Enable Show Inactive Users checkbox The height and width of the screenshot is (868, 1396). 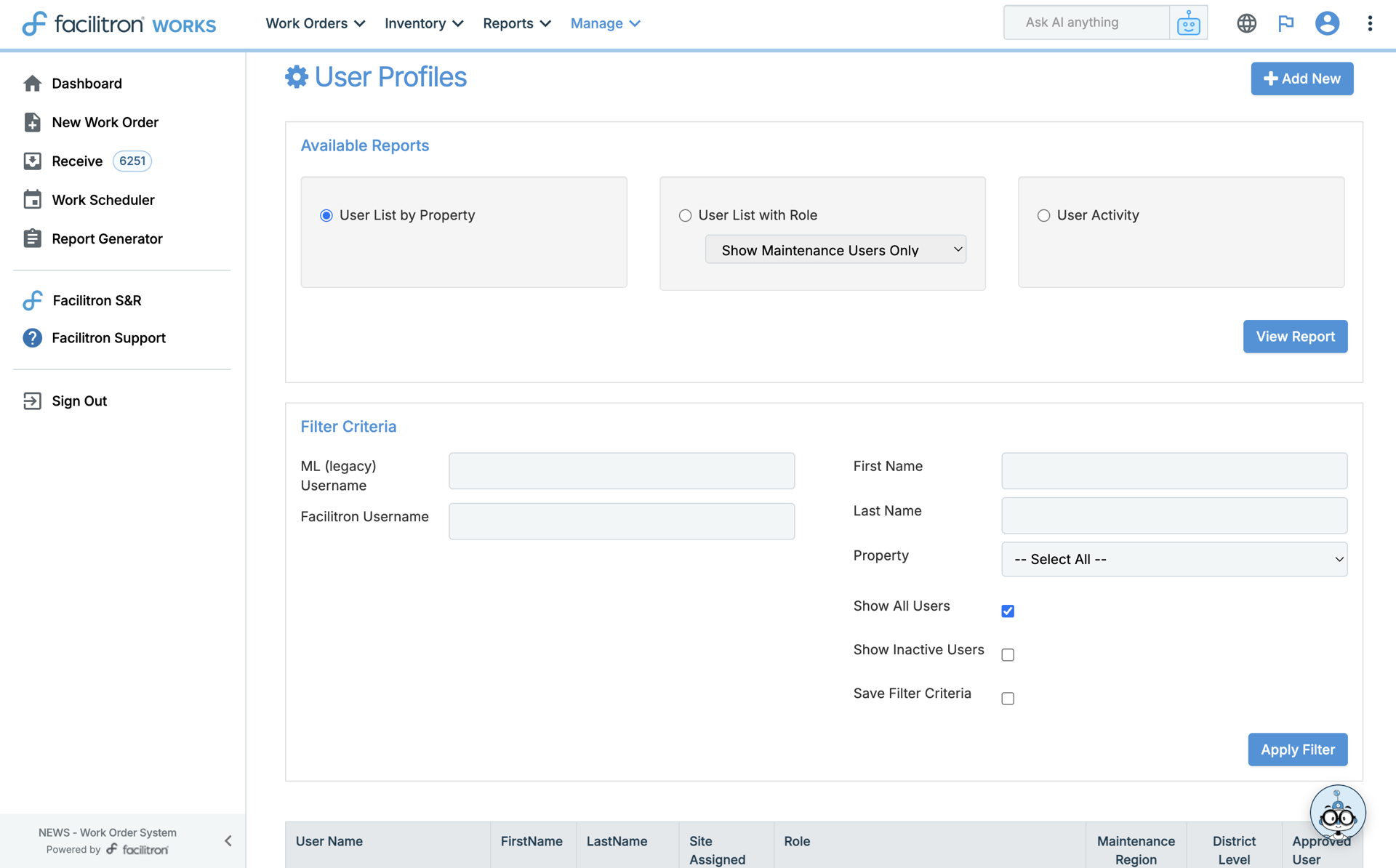tap(1008, 655)
